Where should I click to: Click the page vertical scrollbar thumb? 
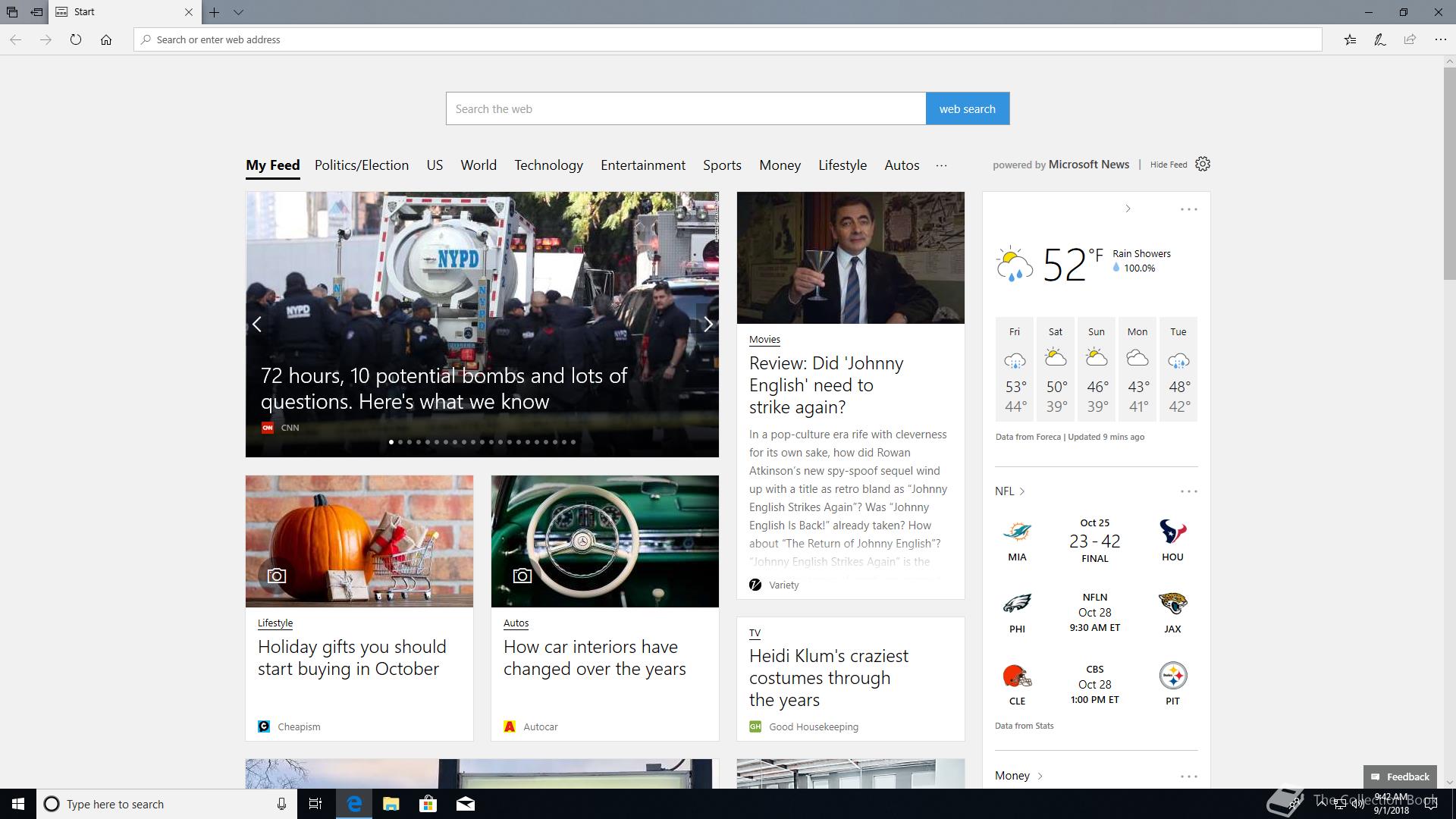coord(1449,173)
